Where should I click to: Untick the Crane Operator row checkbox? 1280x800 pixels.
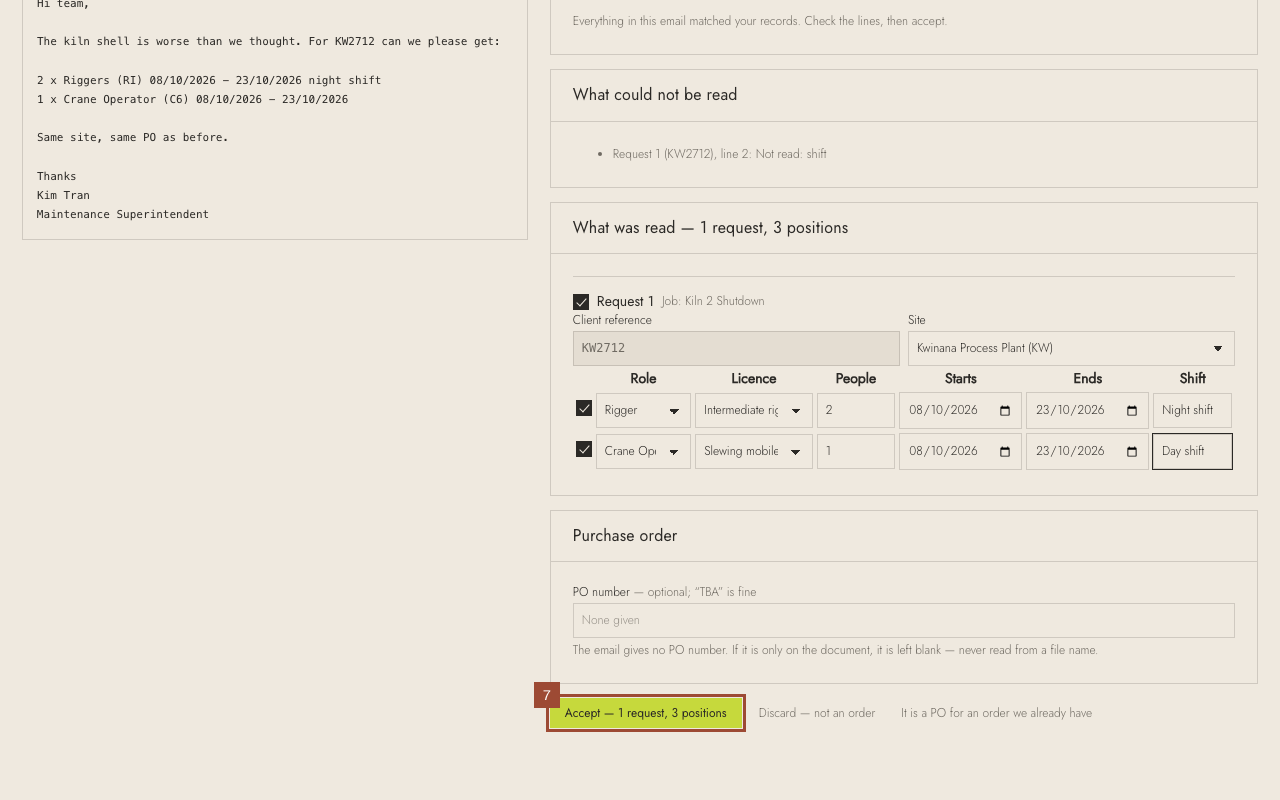[584, 450]
